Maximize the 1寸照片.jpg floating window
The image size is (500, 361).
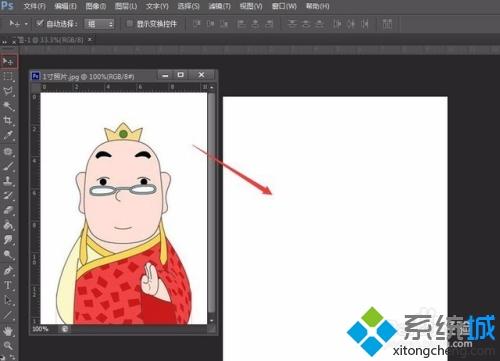pos(180,75)
